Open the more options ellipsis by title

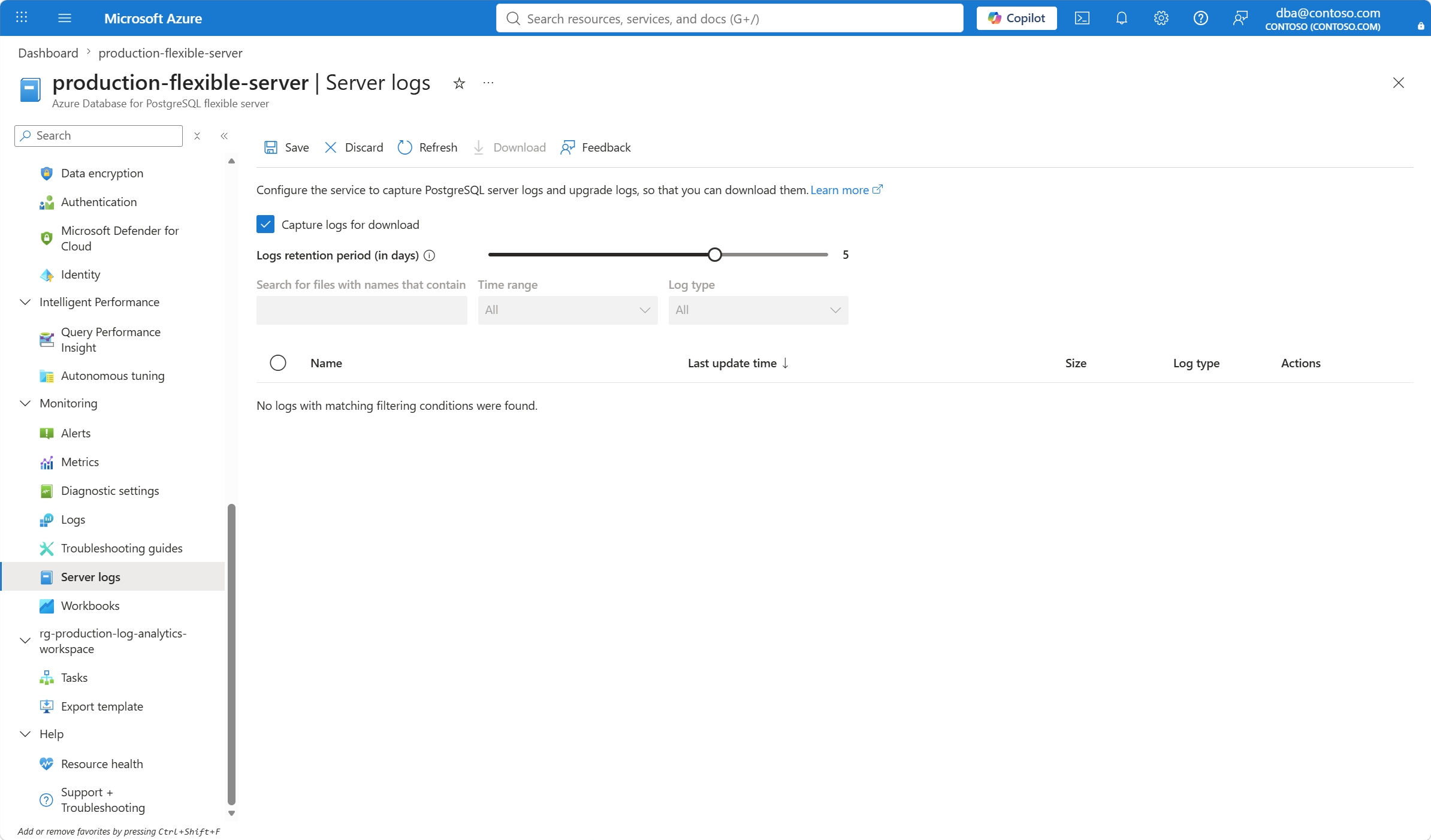pos(488,83)
